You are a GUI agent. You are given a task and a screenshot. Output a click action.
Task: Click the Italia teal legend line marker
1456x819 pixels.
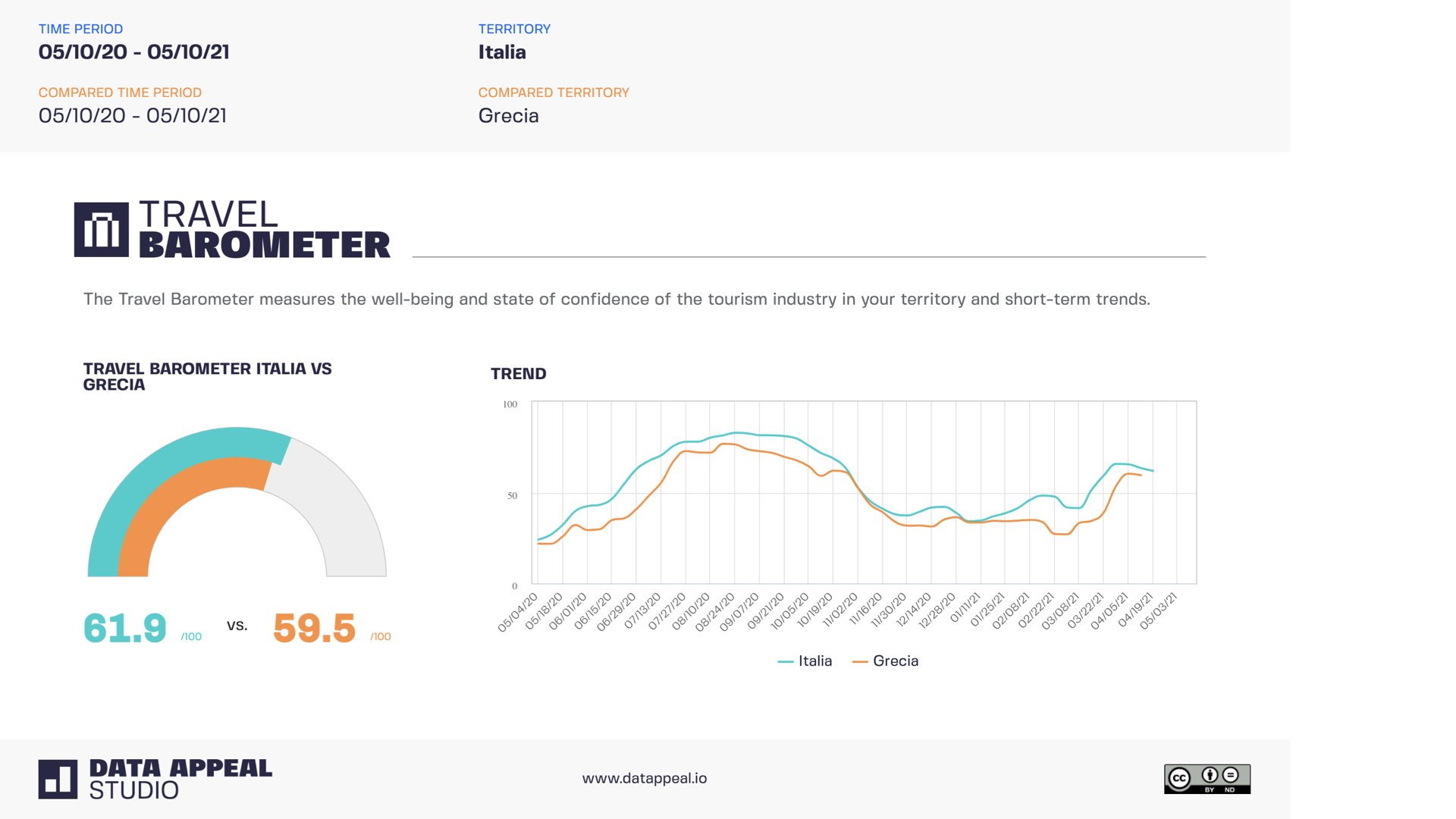coord(785,662)
